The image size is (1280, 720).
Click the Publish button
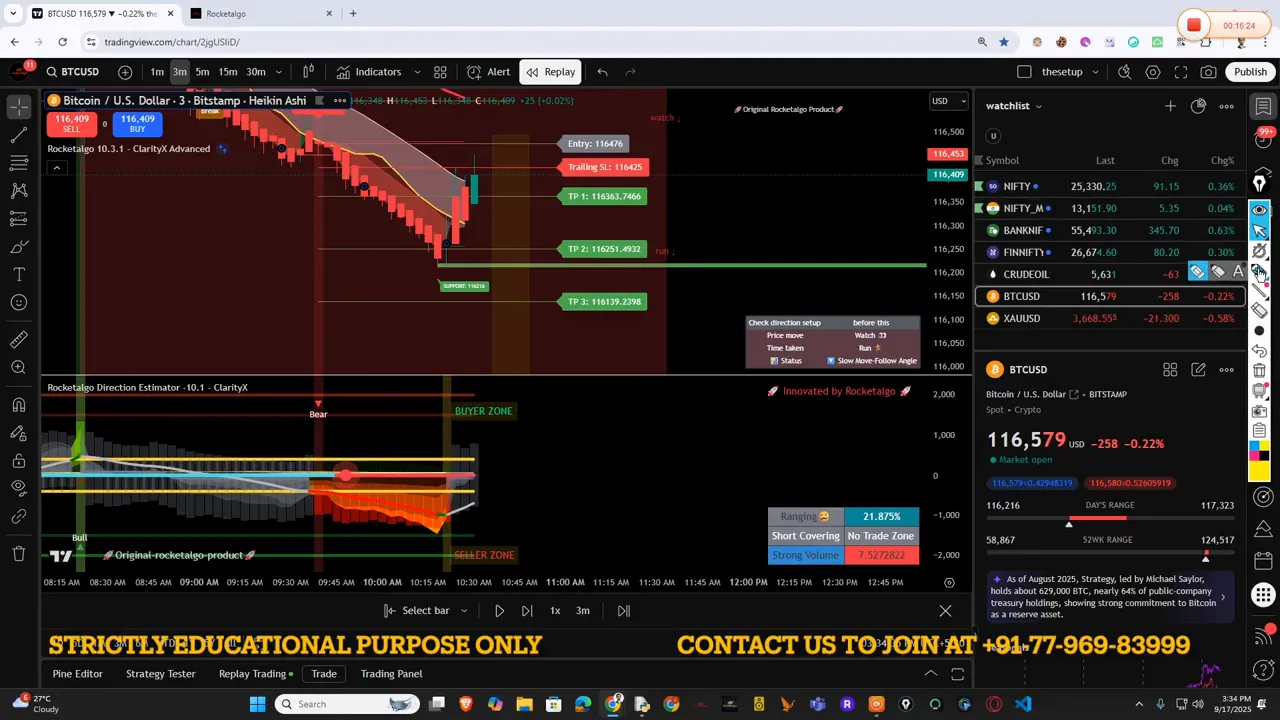(1250, 72)
